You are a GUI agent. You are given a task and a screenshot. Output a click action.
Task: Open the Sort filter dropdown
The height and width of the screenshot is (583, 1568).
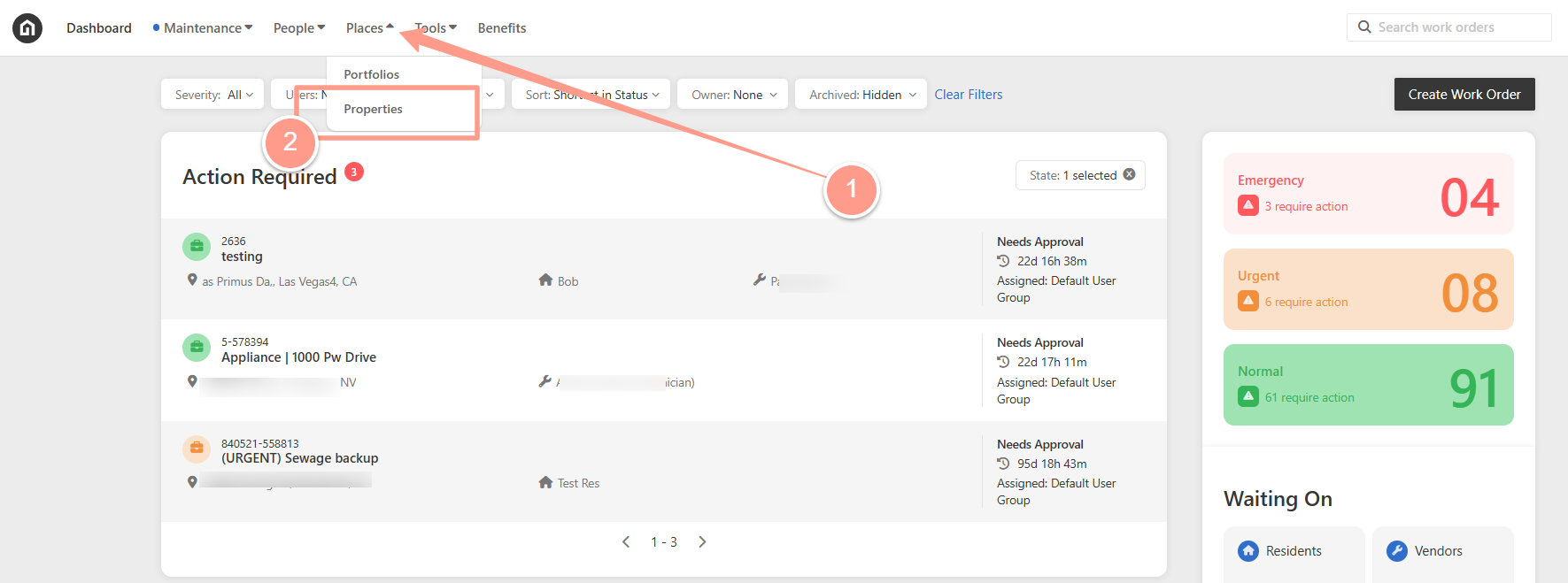tap(591, 95)
